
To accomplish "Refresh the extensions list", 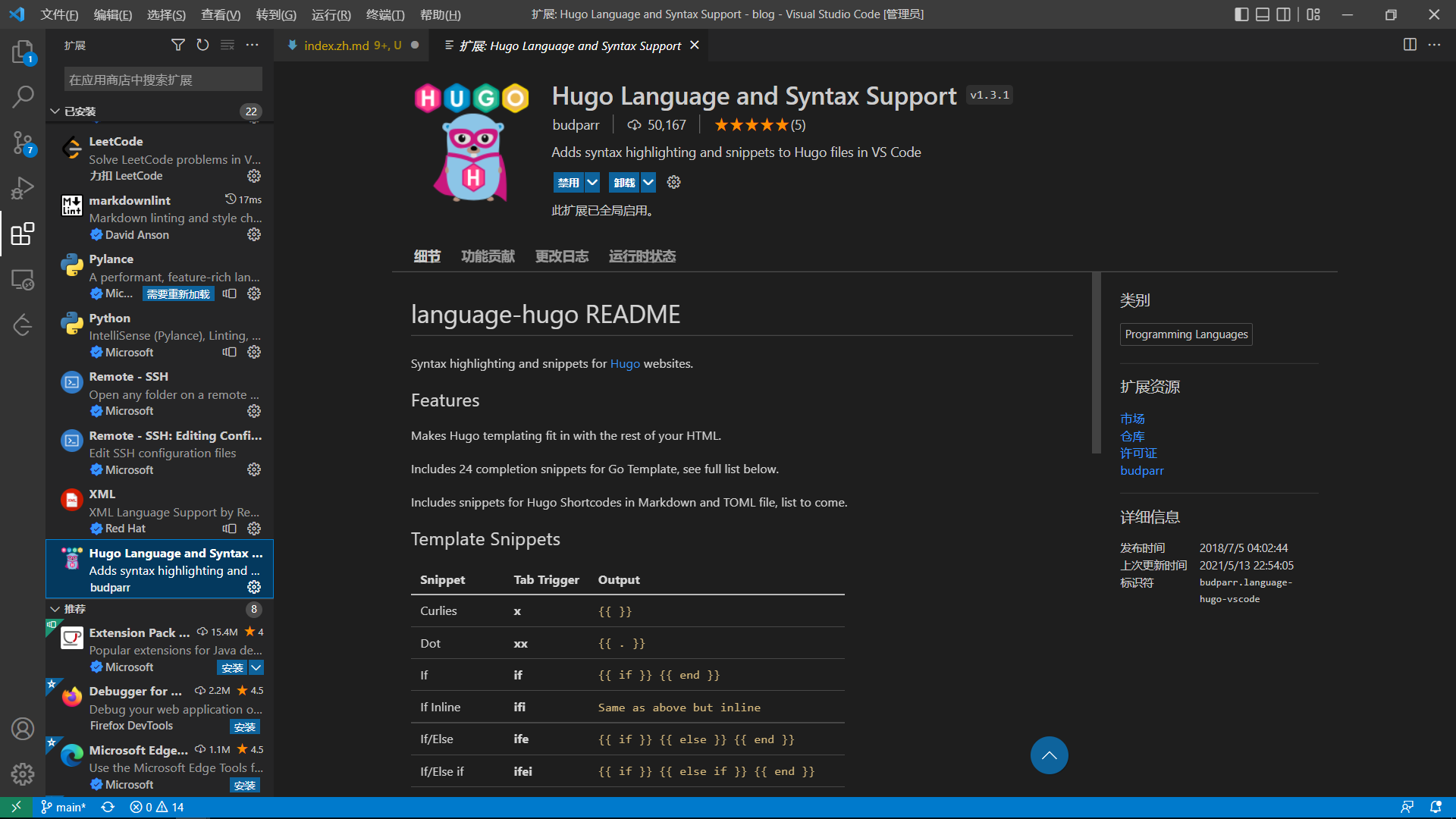I will (202, 45).
